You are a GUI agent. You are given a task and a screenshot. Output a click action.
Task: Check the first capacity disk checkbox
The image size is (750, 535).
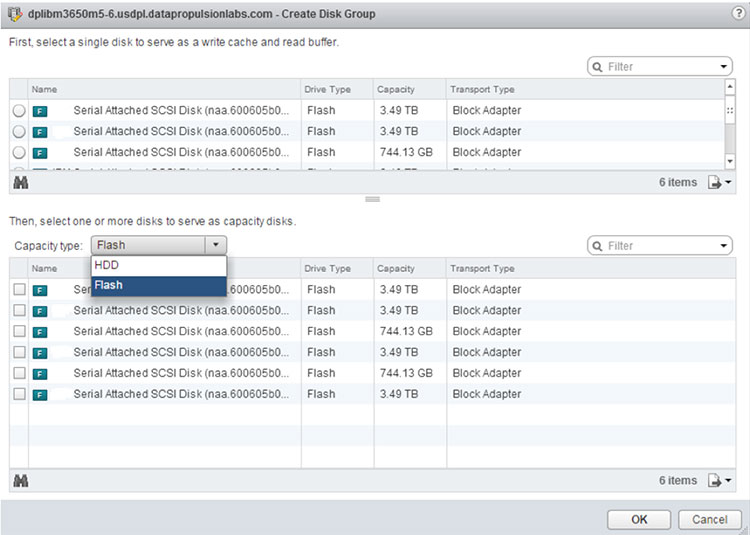pyautogui.click(x=19, y=290)
